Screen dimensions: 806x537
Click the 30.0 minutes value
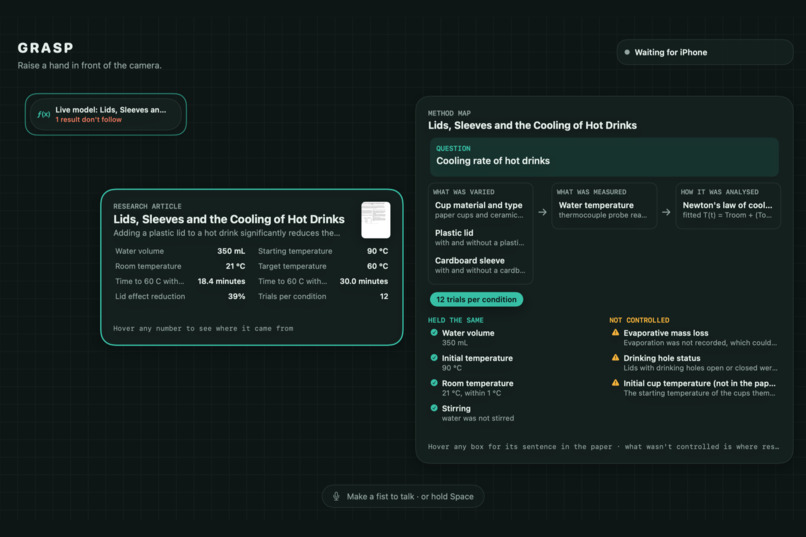click(x=364, y=281)
